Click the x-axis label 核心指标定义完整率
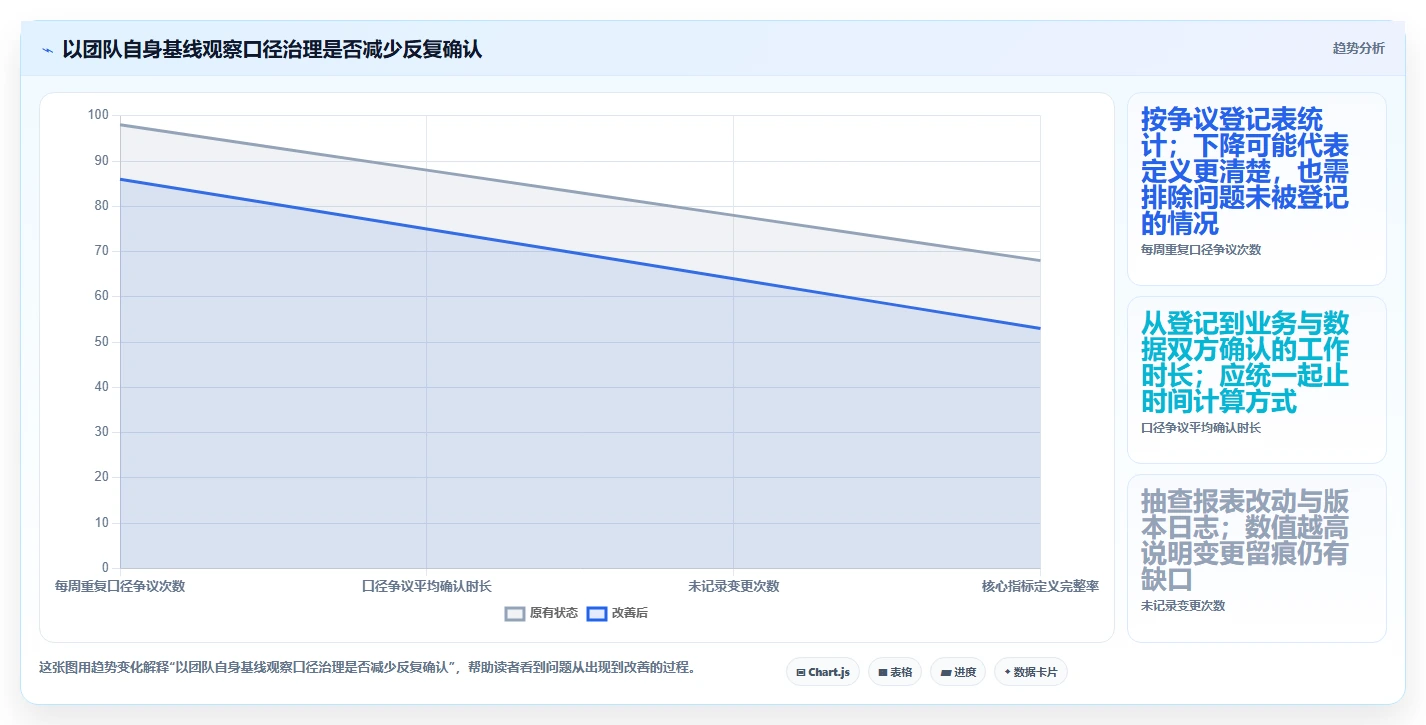1426x725 pixels. 1040,586
